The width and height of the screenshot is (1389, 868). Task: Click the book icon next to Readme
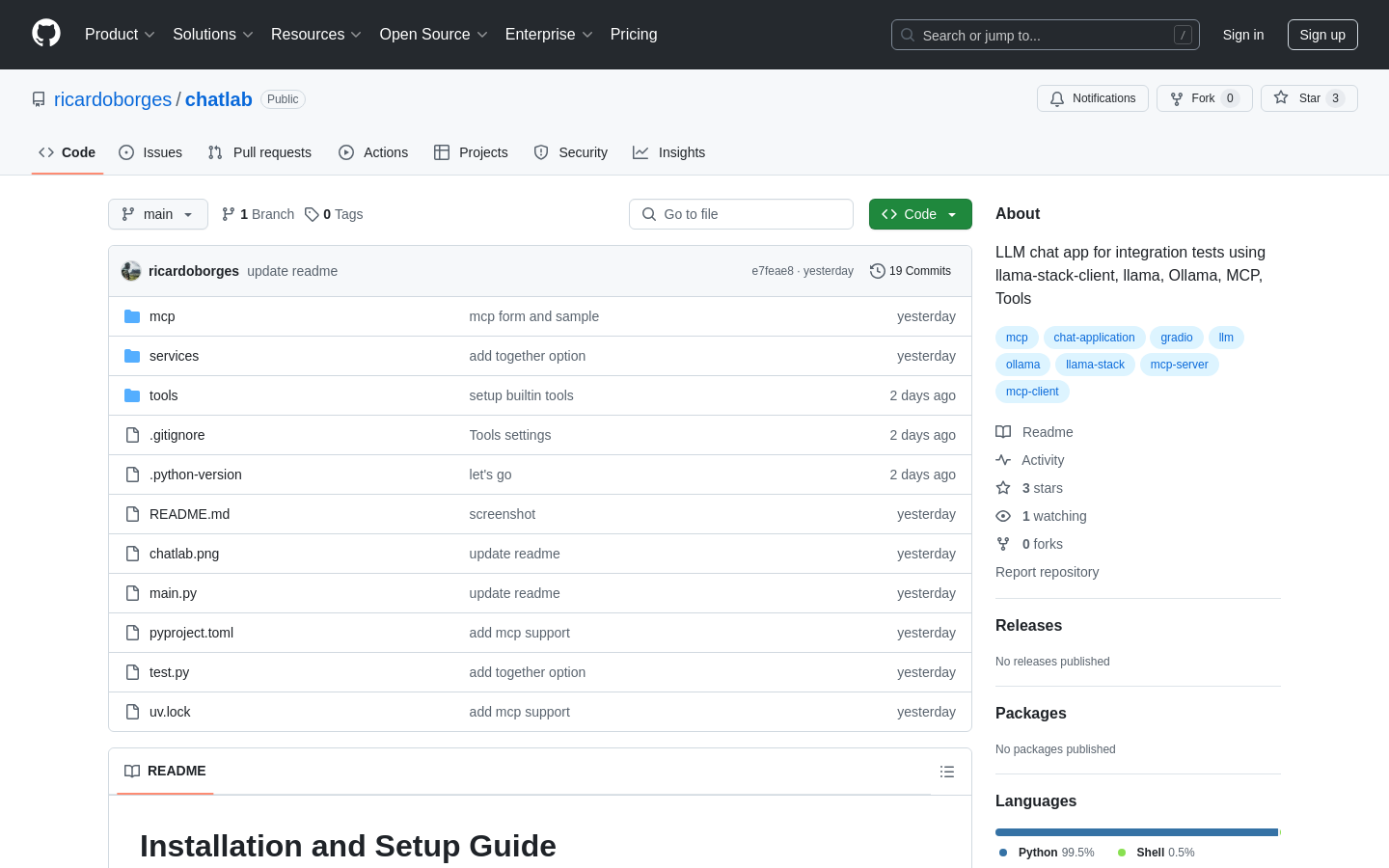coord(1003,432)
